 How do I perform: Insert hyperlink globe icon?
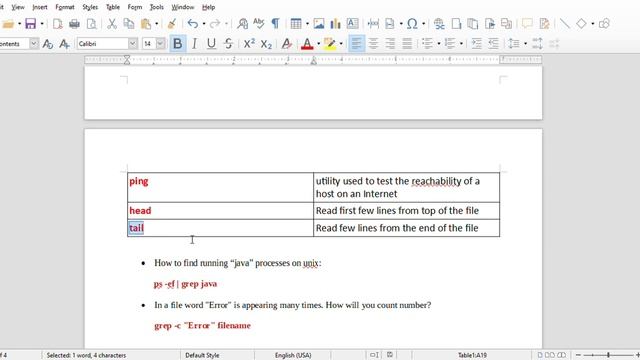point(439,24)
